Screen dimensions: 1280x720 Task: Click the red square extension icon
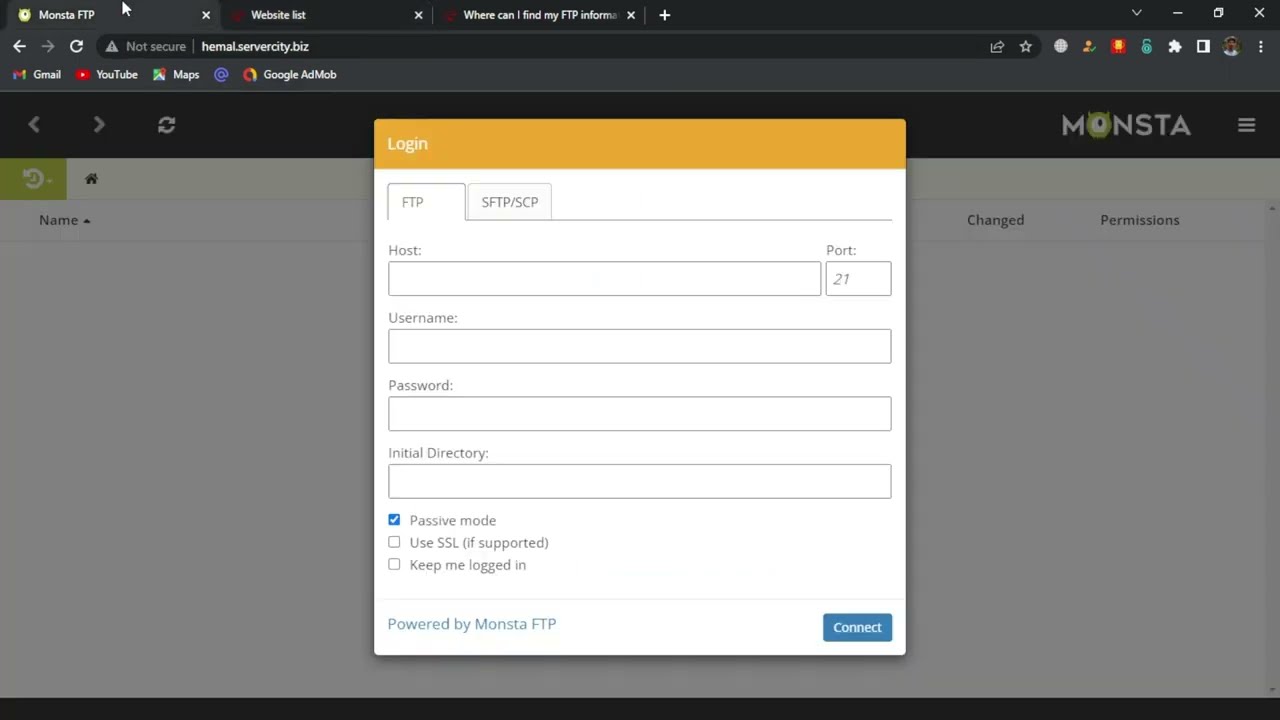pyautogui.click(x=1118, y=46)
